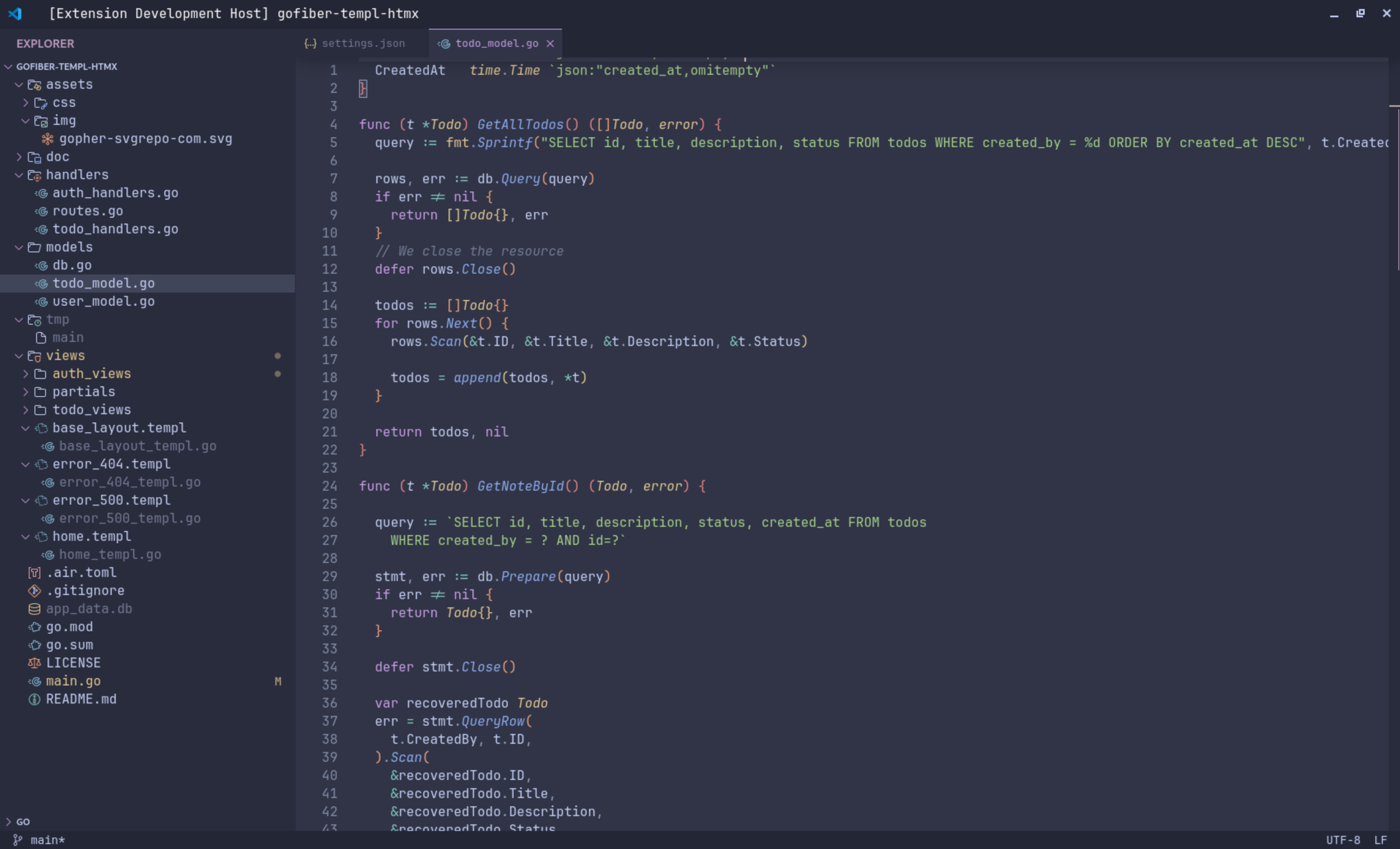This screenshot has height=849, width=1400.
Task: Click the Go icon beside error_404_templ.go
Action: (x=48, y=482)
